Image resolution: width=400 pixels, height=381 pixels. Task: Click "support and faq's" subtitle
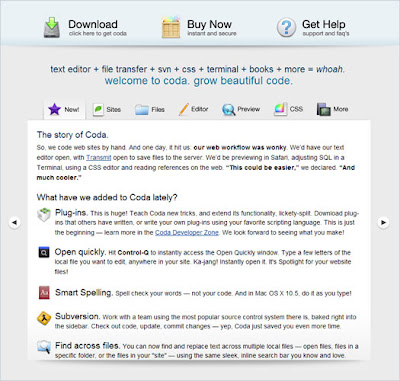[x=326, y=33]
